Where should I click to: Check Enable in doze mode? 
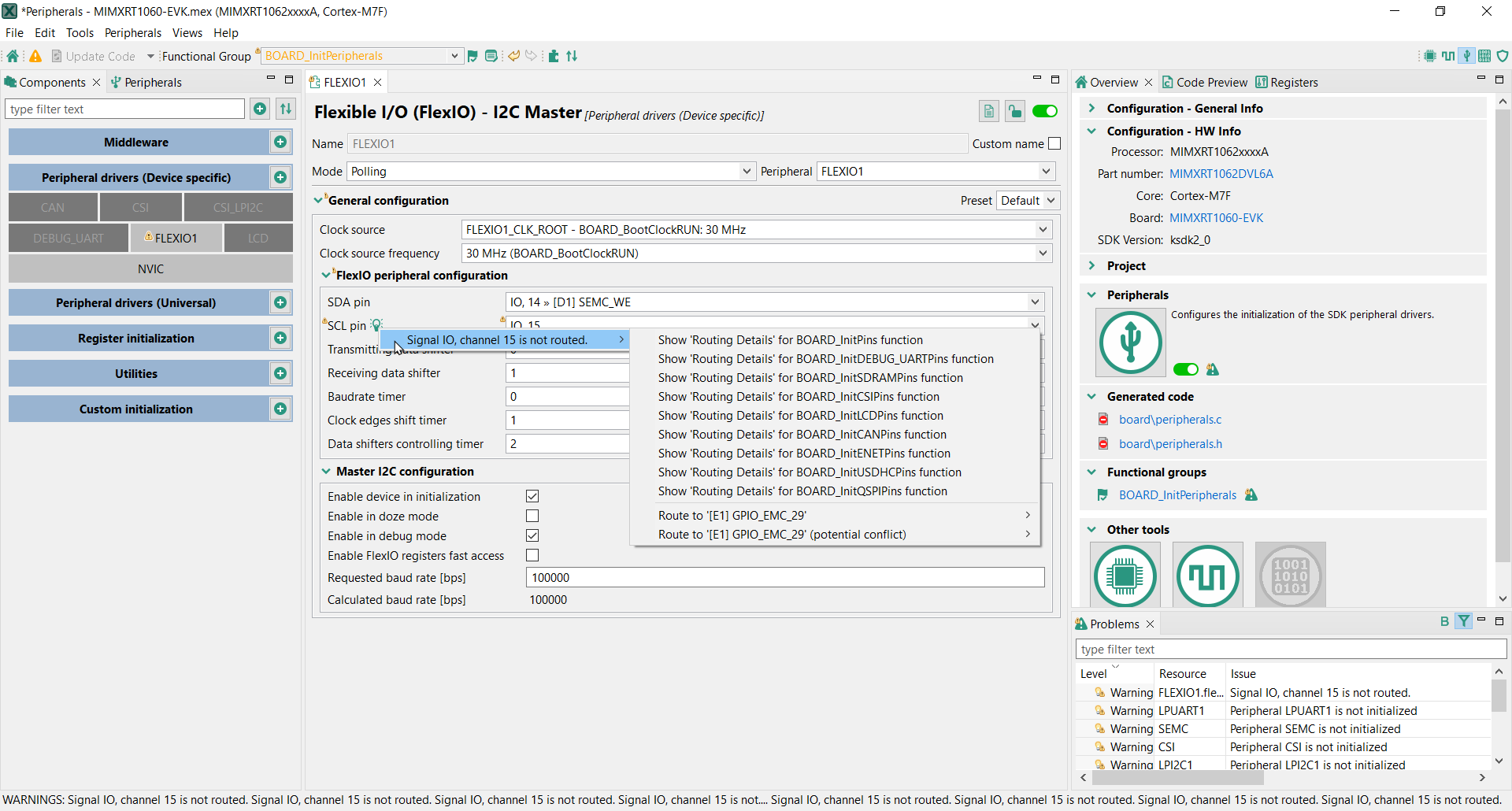(532, 516)
